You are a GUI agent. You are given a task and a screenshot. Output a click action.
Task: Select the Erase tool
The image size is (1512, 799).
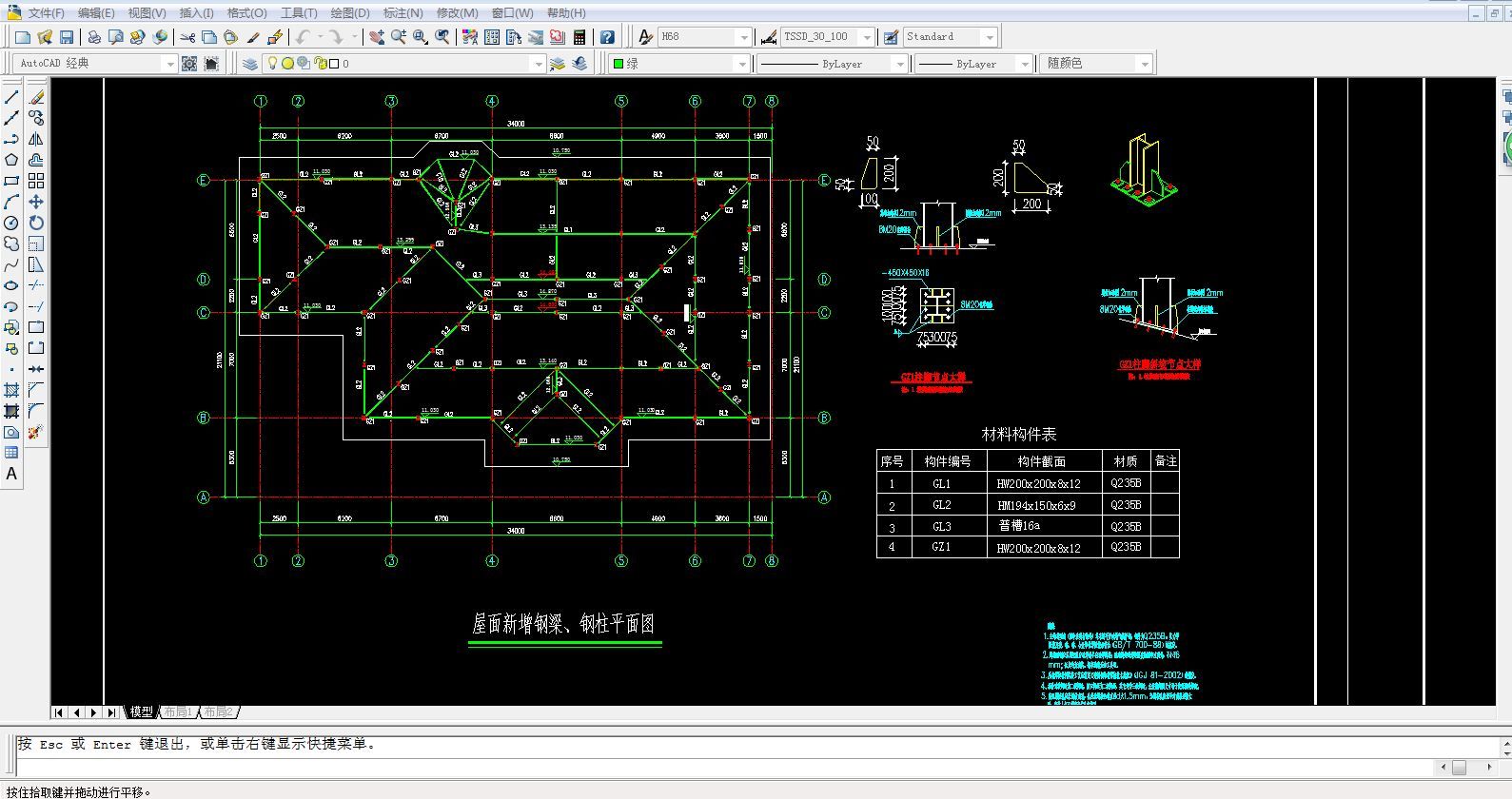36,97
